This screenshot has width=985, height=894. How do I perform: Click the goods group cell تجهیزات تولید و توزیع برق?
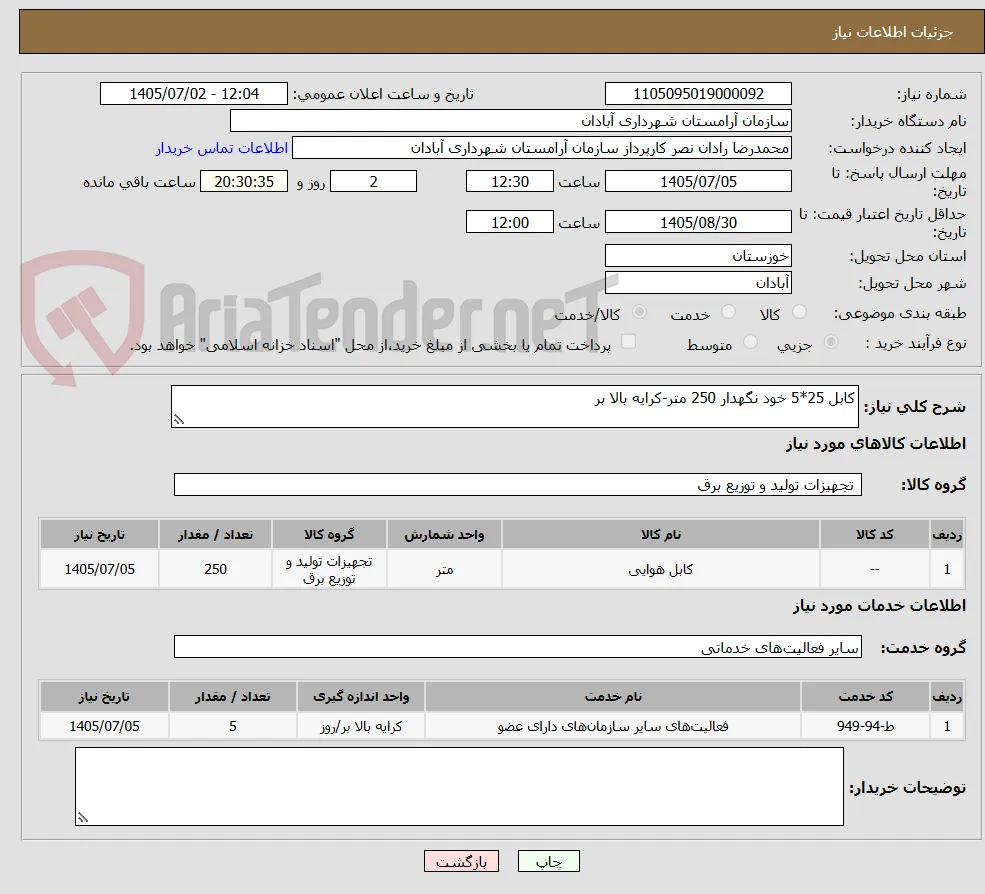(329, 569)
